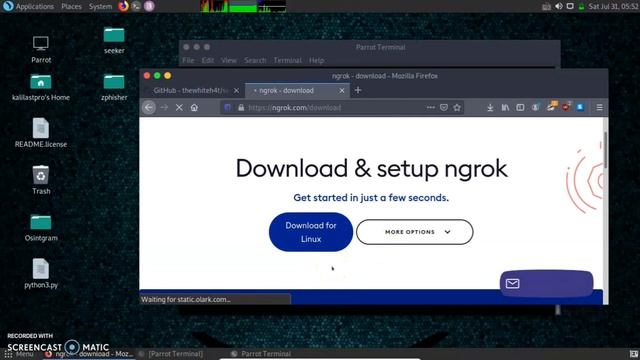The height and width of the screenshot is (360, 640).
Task: Close the ngrok - download tab
Action: pos(342,91)
